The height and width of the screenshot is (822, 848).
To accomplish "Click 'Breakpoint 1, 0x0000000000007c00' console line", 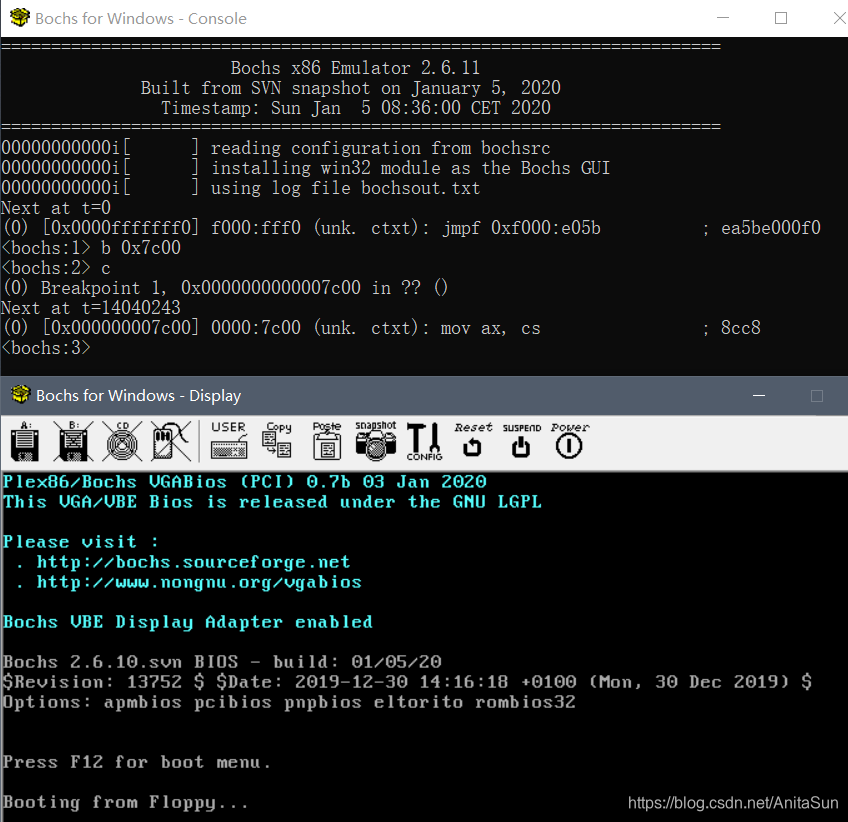I will coord(224,288).
